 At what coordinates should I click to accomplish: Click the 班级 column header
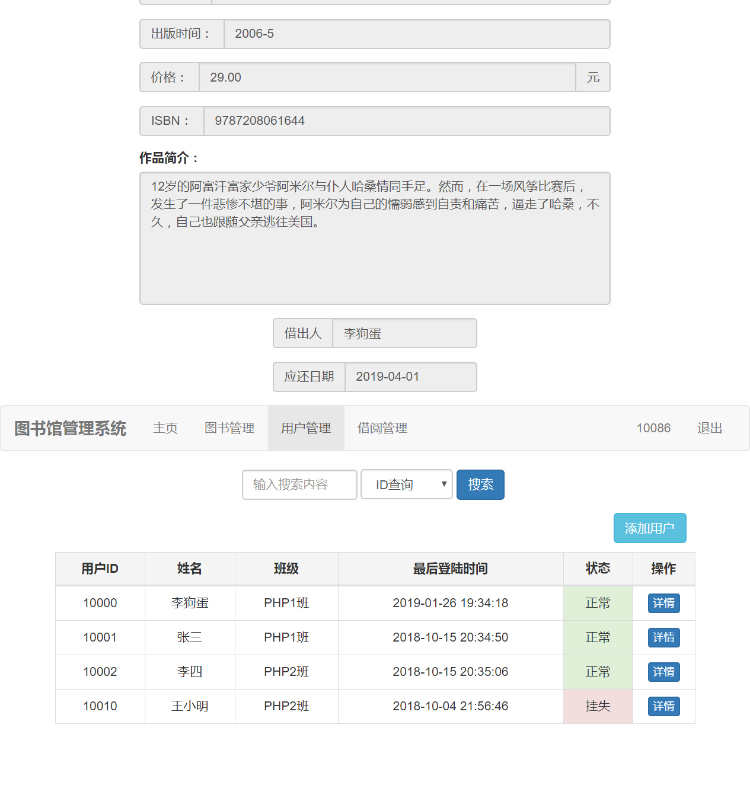[286, 568]
